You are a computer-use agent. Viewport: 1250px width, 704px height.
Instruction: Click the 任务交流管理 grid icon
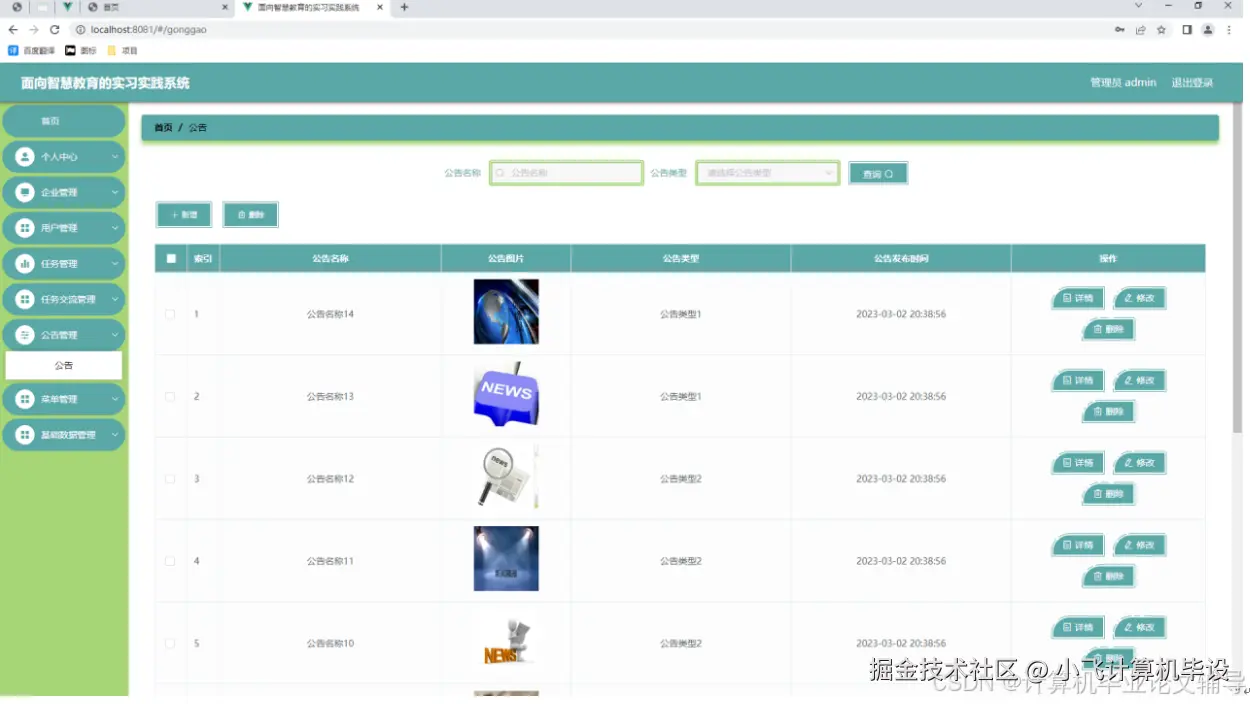[x=25, y=299]
